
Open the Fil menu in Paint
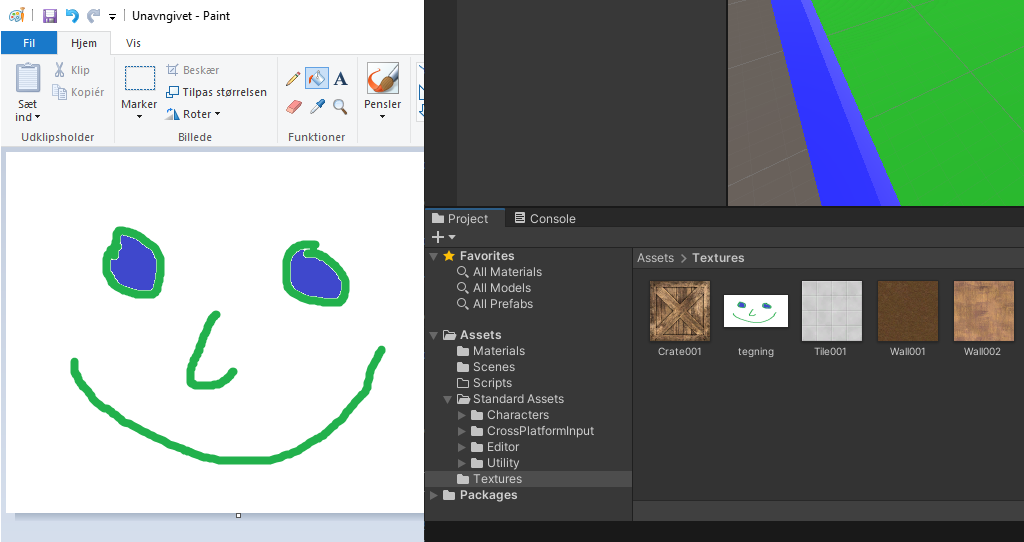pyautogui.click(x=29, y=43)
